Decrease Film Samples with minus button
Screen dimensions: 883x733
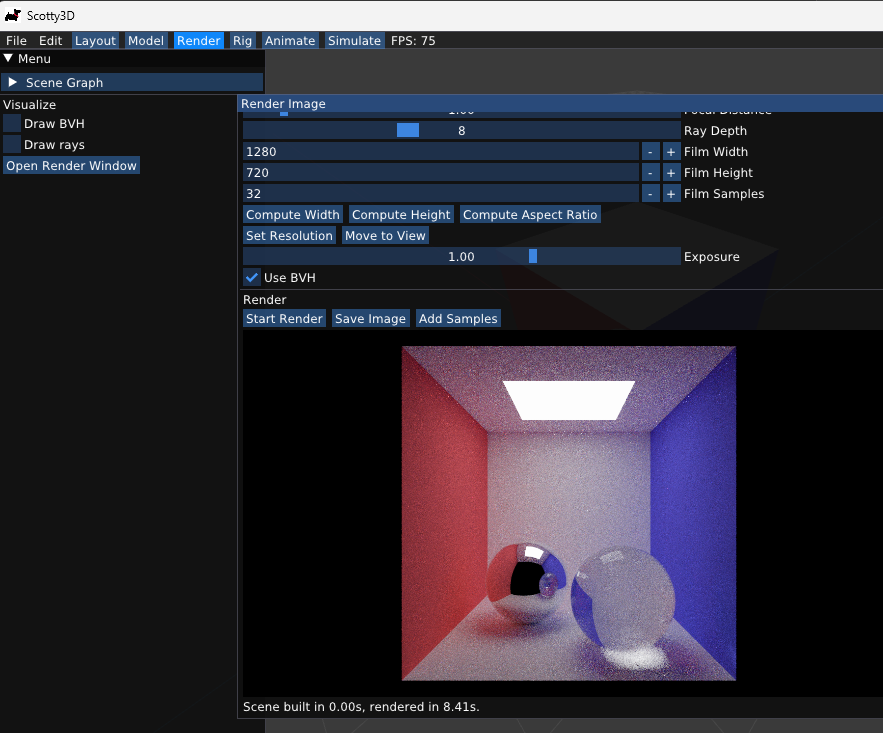click(x=650, y=194)
